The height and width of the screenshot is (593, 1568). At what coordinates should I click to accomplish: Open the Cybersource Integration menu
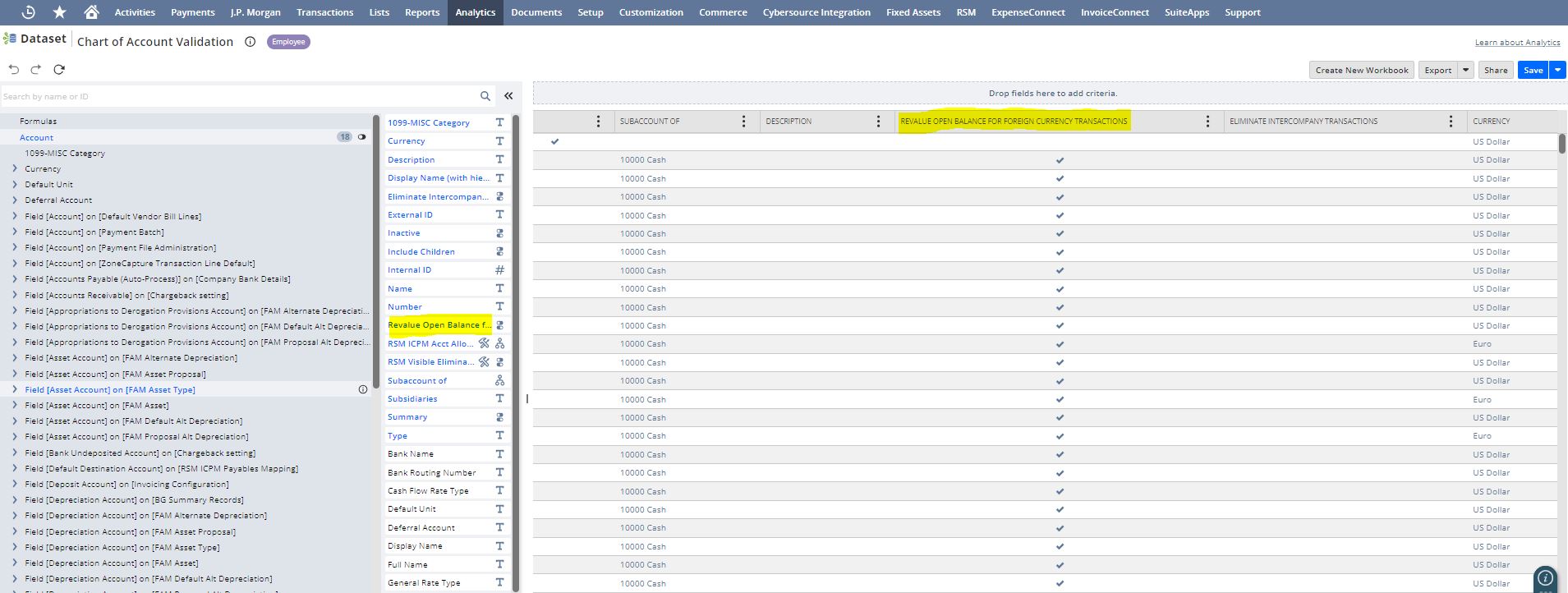tap(816, 12)
